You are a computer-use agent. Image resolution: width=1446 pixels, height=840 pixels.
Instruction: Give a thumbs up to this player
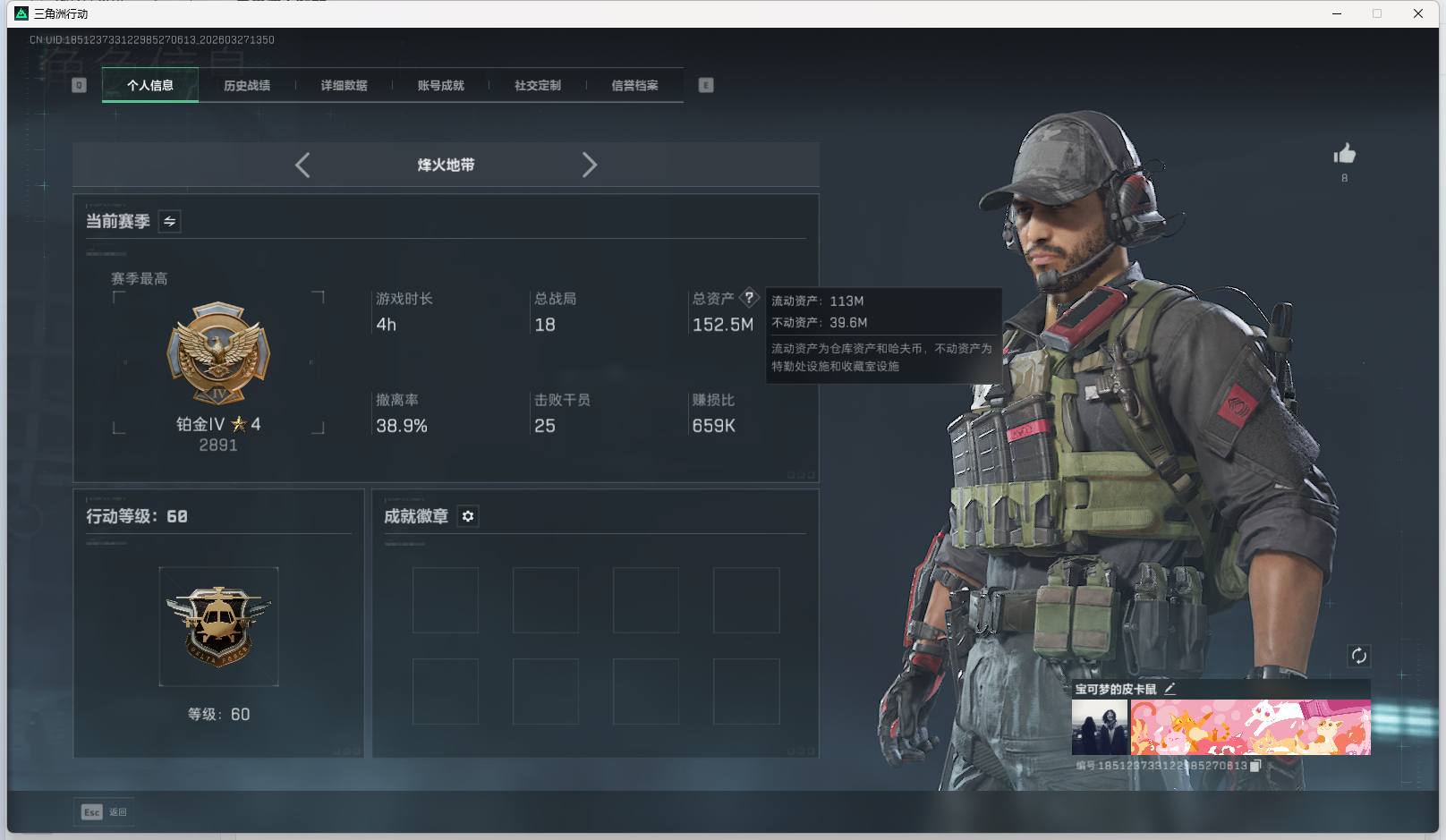1344,154
